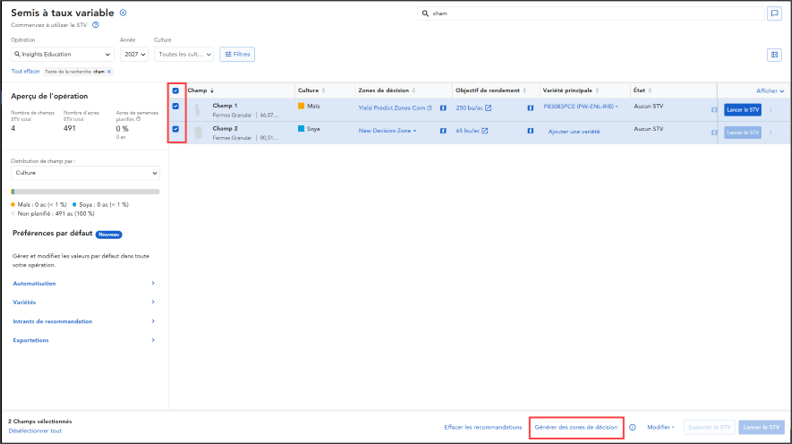Click Générer des zones de décision
The height and width of the screenshot is (444, 792).
pos(576,427)
